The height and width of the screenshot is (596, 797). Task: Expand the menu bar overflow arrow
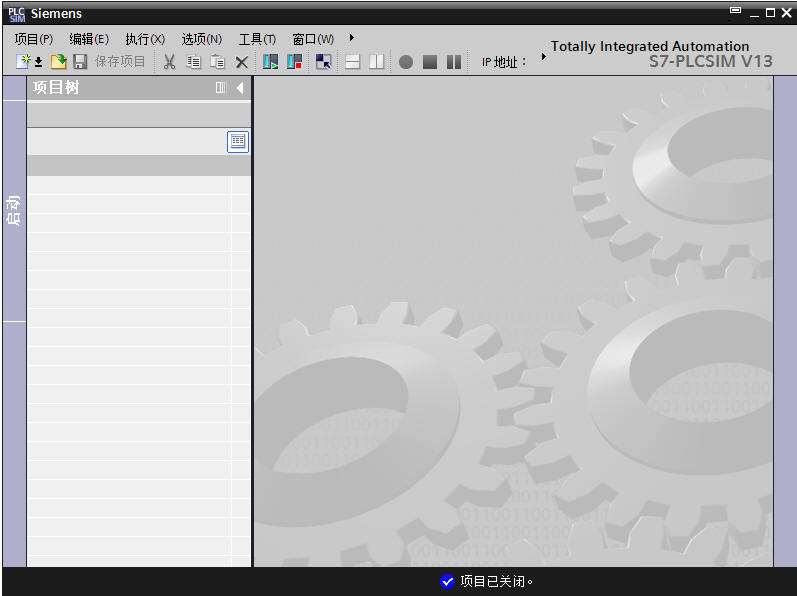(x=351, y=38)
